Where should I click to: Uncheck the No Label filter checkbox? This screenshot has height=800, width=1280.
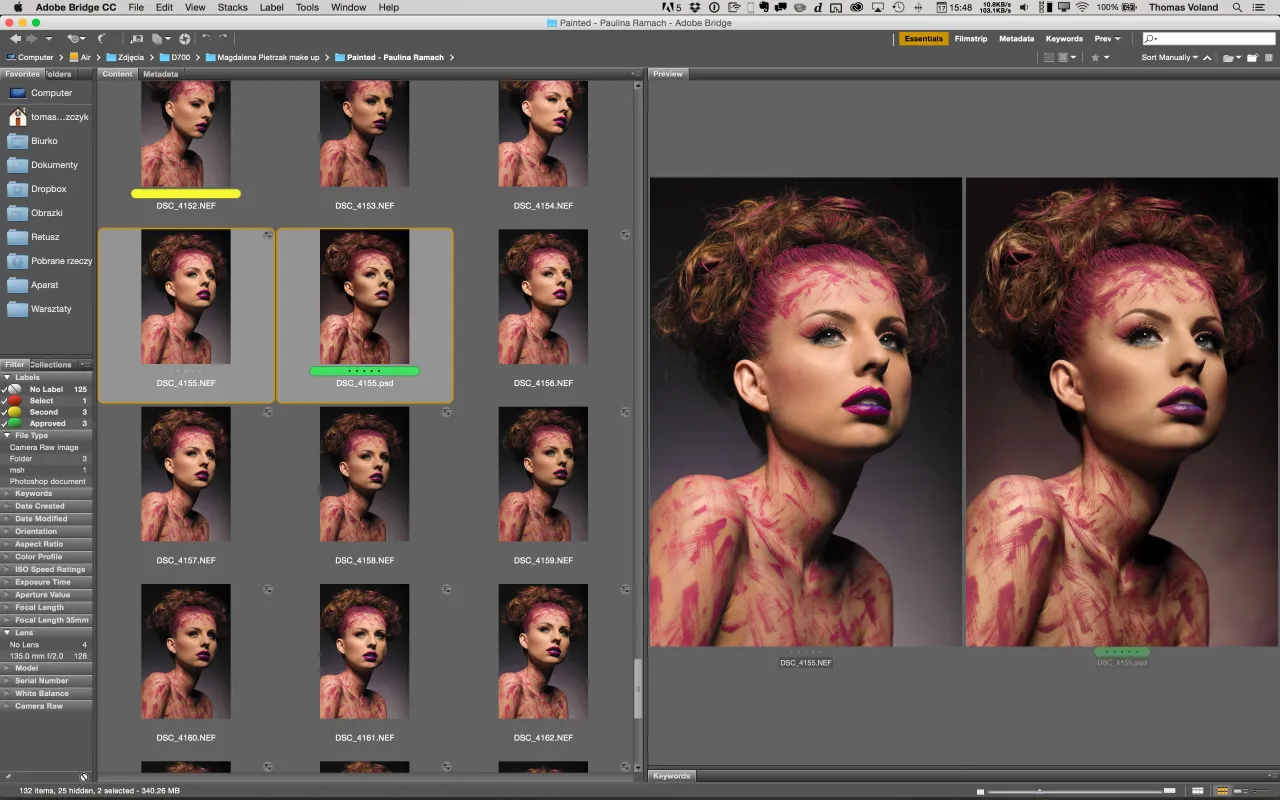[x=4, y=389]
